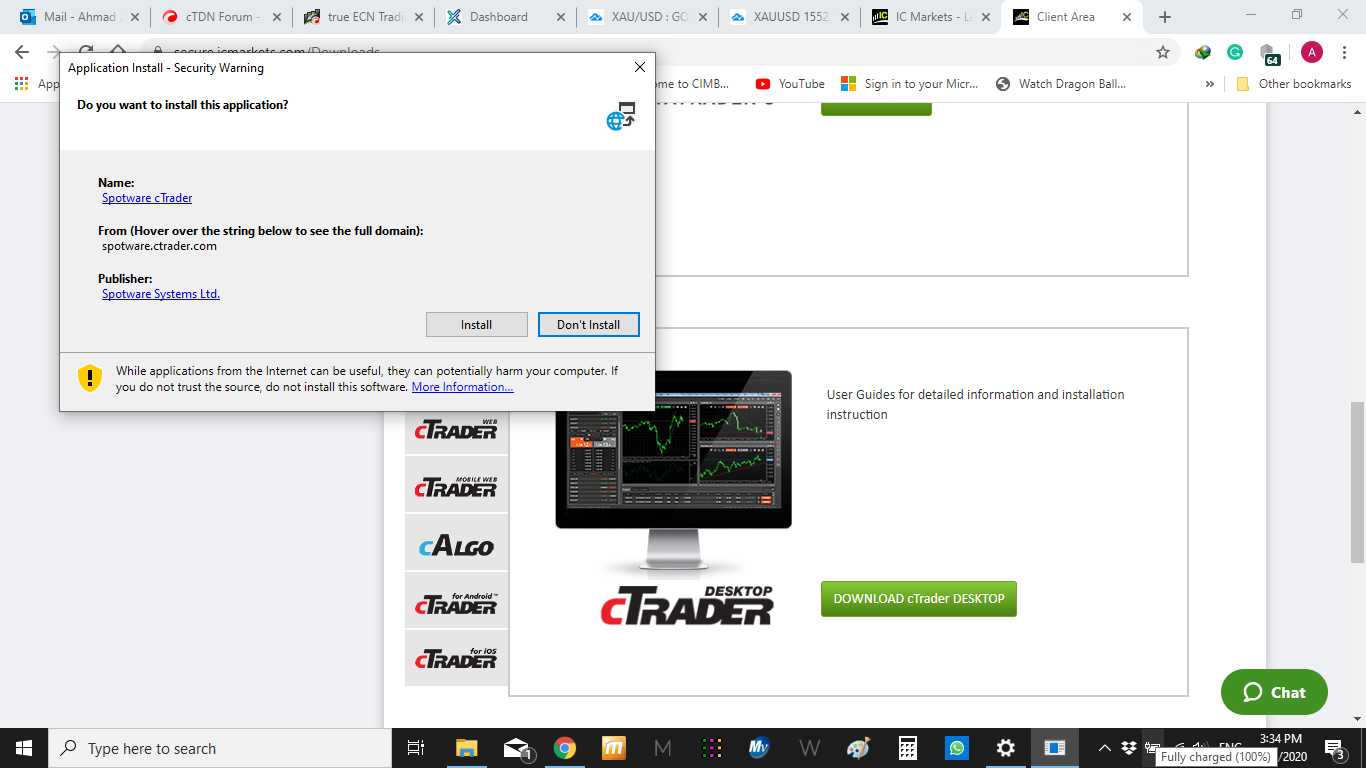Open the Chrome three-dot menu
The image size is (1366, 768).
1345,52
